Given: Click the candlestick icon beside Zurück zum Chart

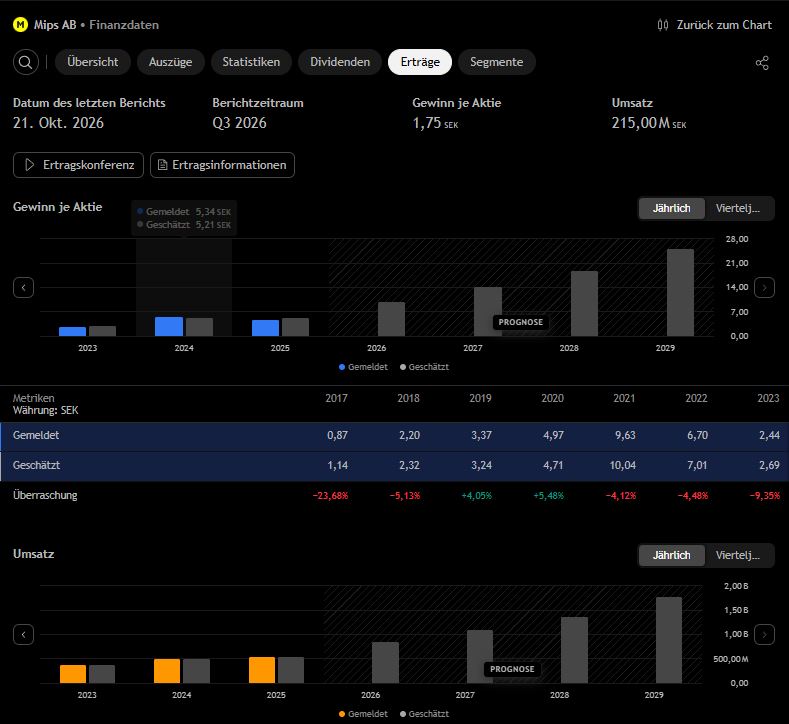Looking at the screenshot, I should click(x=663, y=25).
